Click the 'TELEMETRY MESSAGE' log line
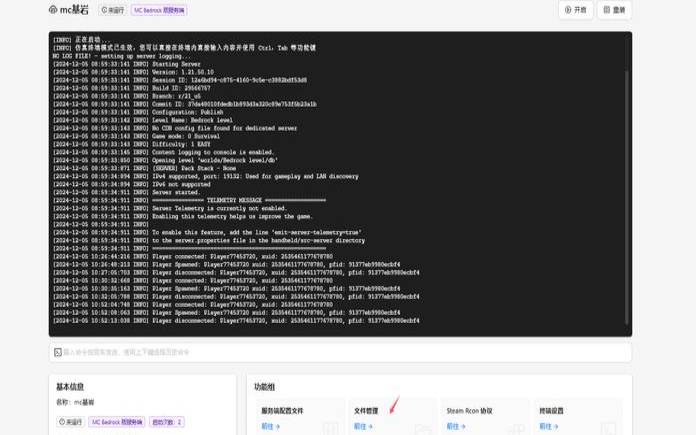The height and width of the screenshot is (435, 696). [x=190, y=200]
